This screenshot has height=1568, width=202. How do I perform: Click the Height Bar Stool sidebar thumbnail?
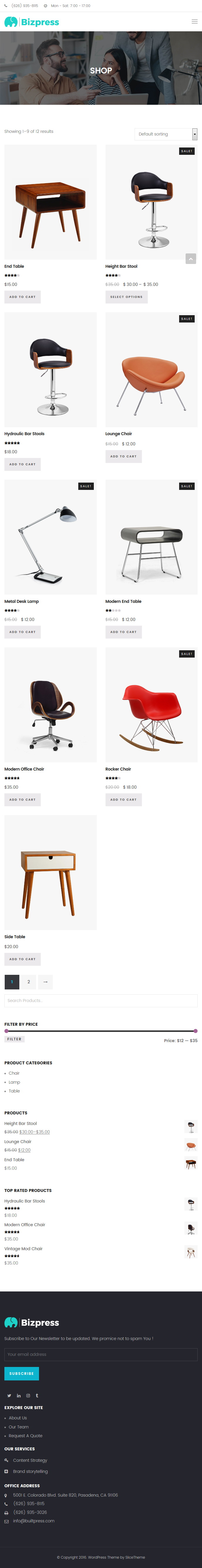[x=191, y=1127]
